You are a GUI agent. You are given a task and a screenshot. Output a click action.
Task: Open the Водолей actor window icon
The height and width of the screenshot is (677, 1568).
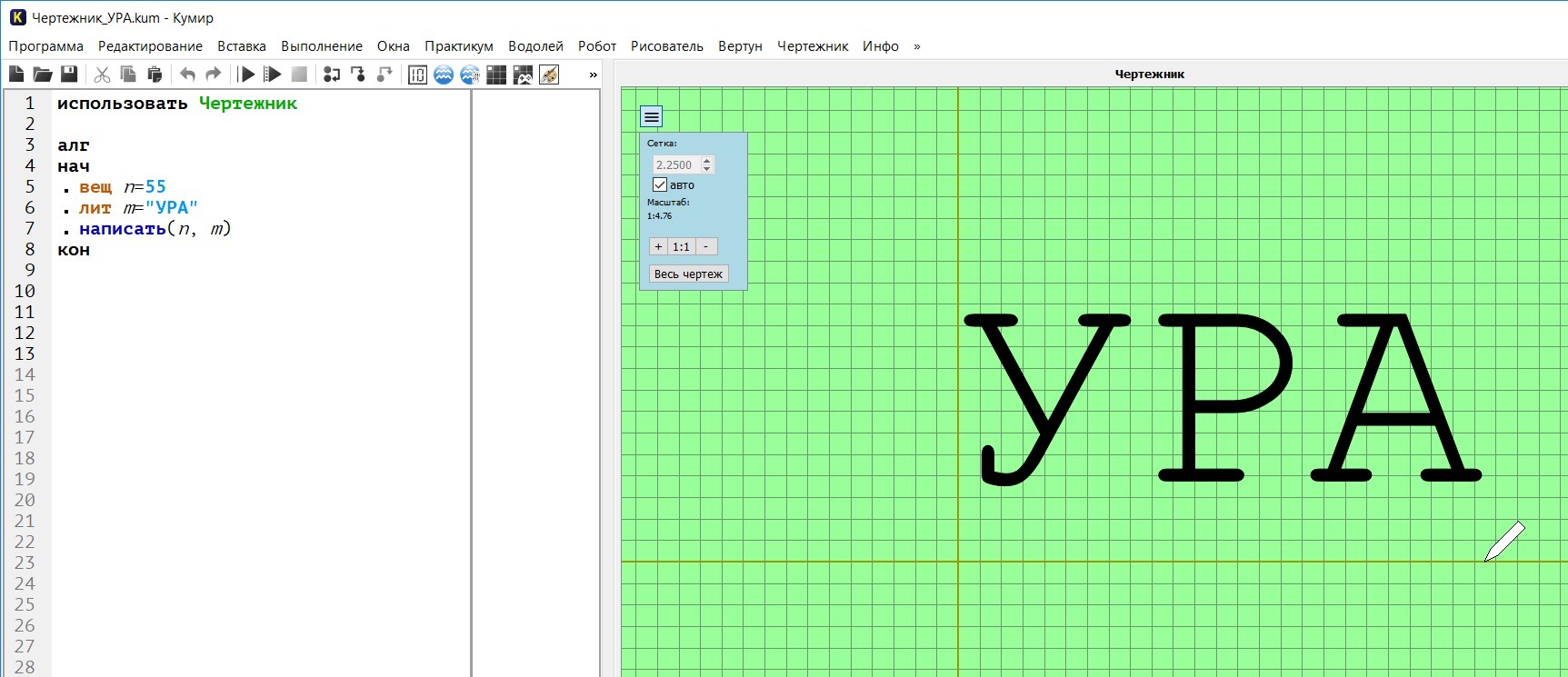444,75
